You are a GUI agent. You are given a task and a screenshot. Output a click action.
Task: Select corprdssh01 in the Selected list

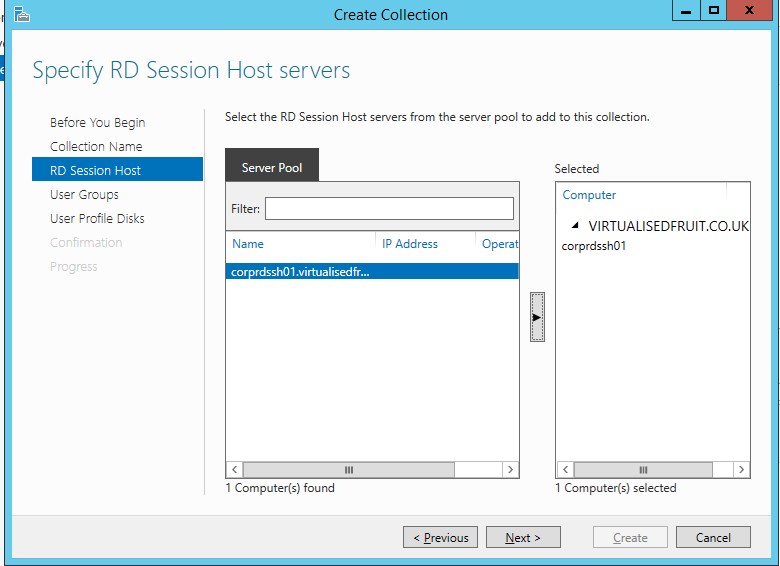pyautogui.click(x=594, y=246)
